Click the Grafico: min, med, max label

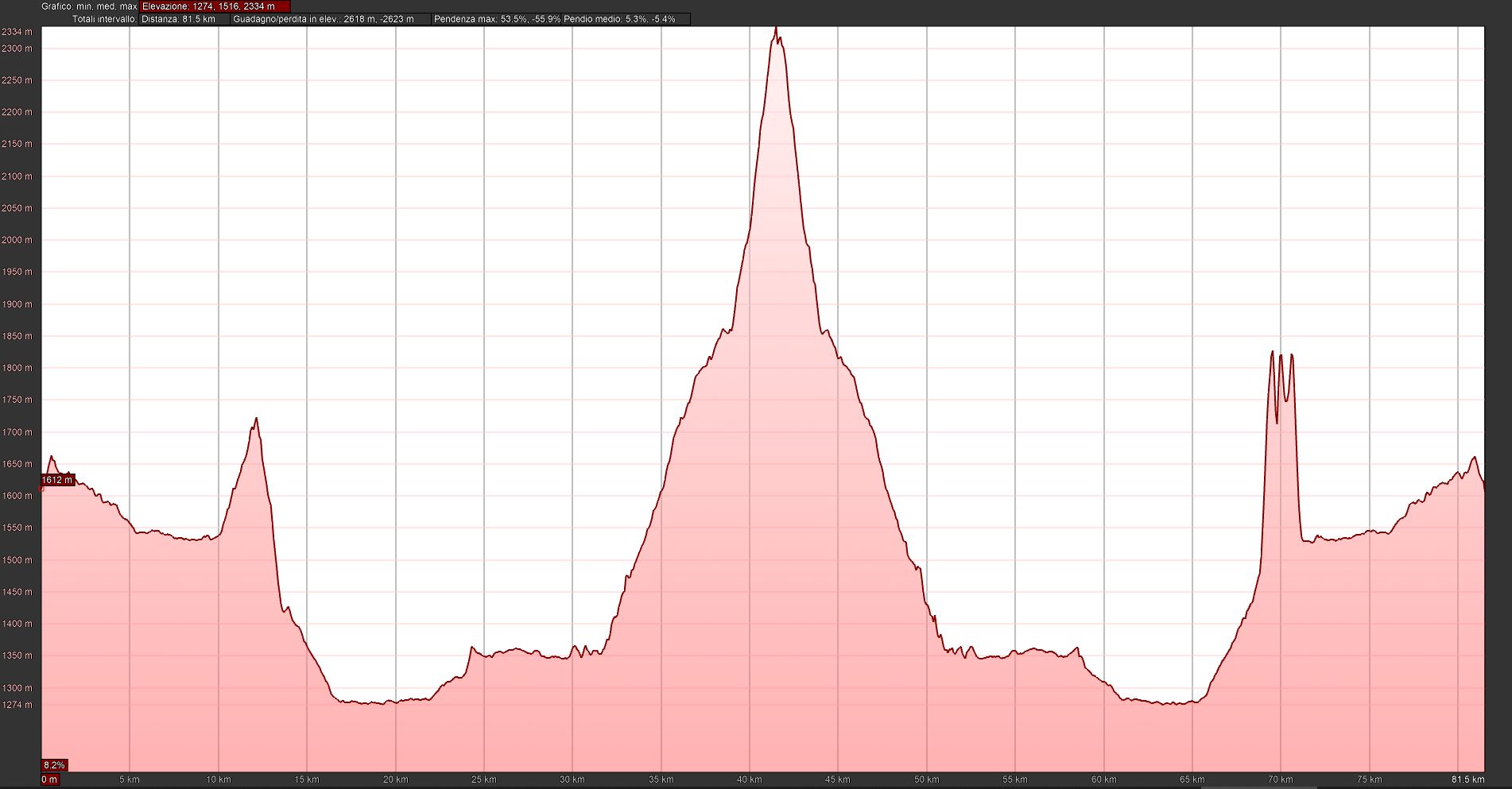(89, 6)
